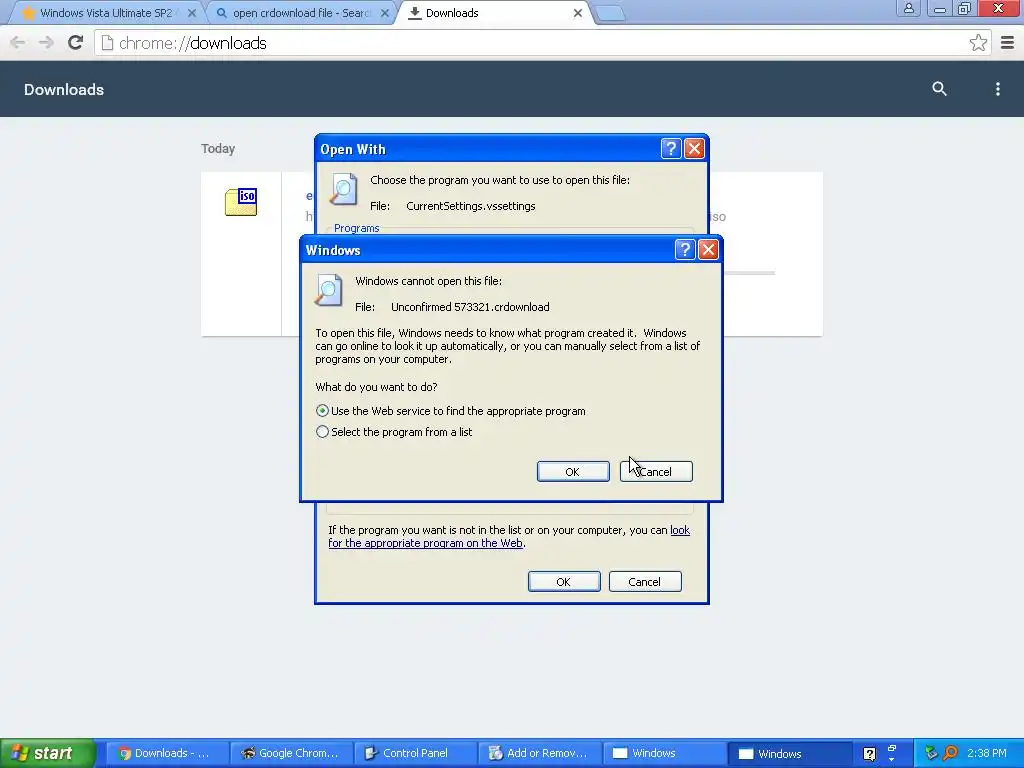Close the Open With dialog

pyautogui.click(x=694, y=149)
